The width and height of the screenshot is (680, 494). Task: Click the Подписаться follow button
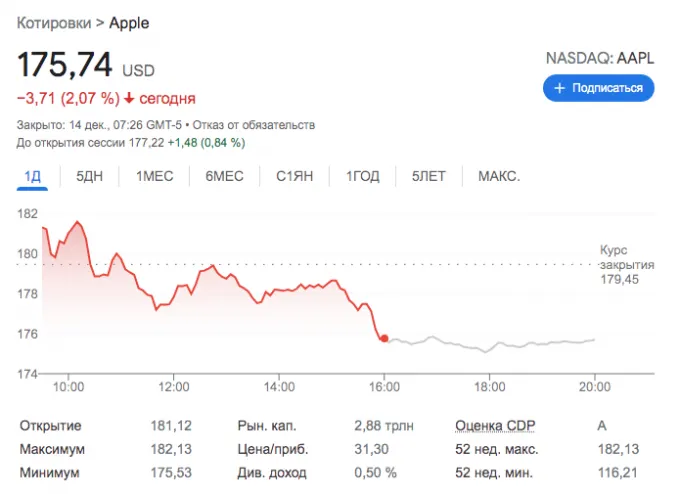tap(598, 88)
